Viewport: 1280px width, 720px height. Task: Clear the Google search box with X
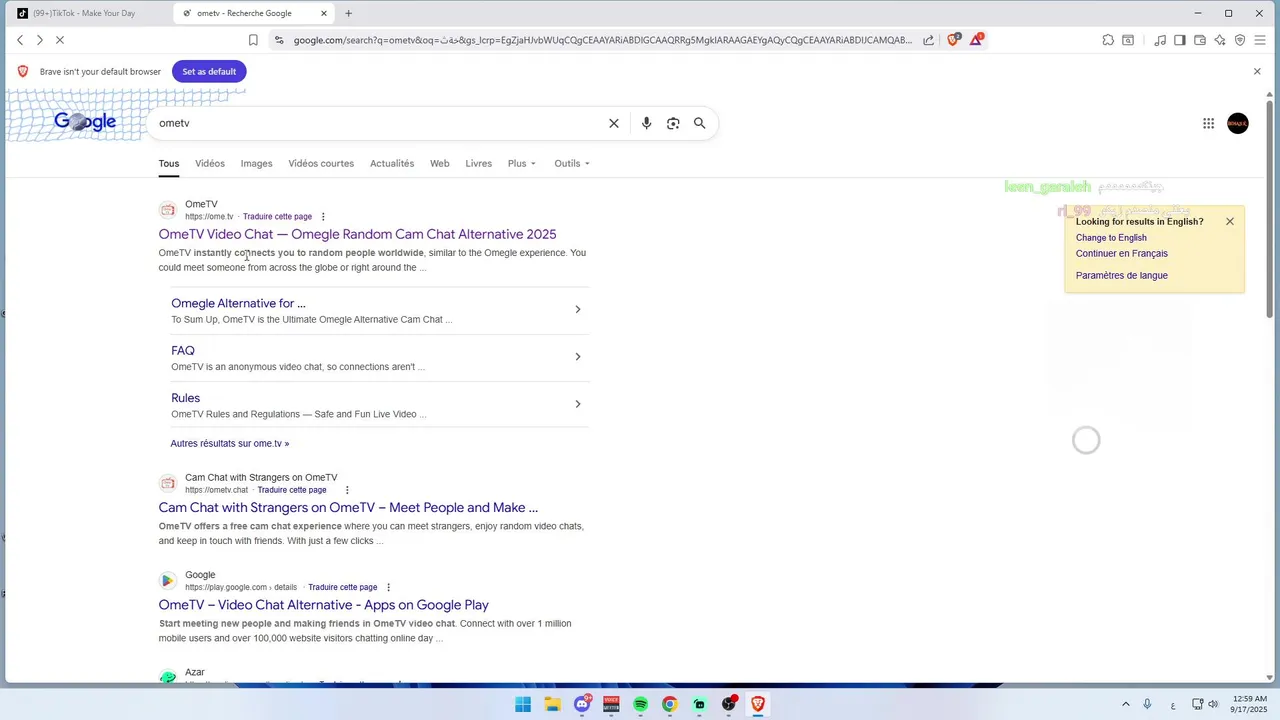click(614, 123)
